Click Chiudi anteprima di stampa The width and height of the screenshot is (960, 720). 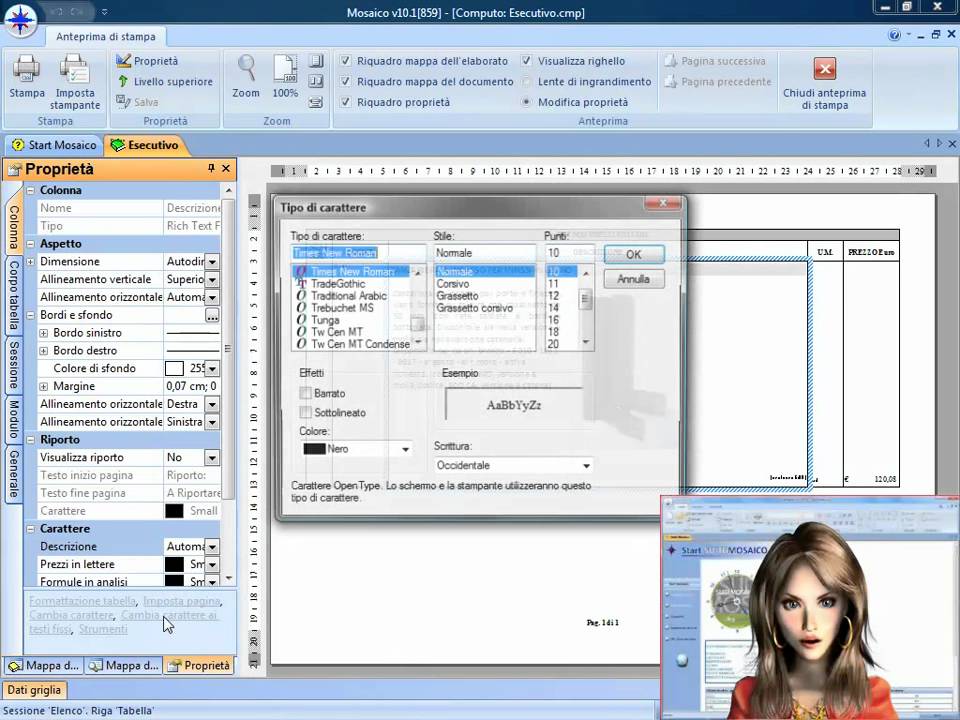tap(825, 83)
